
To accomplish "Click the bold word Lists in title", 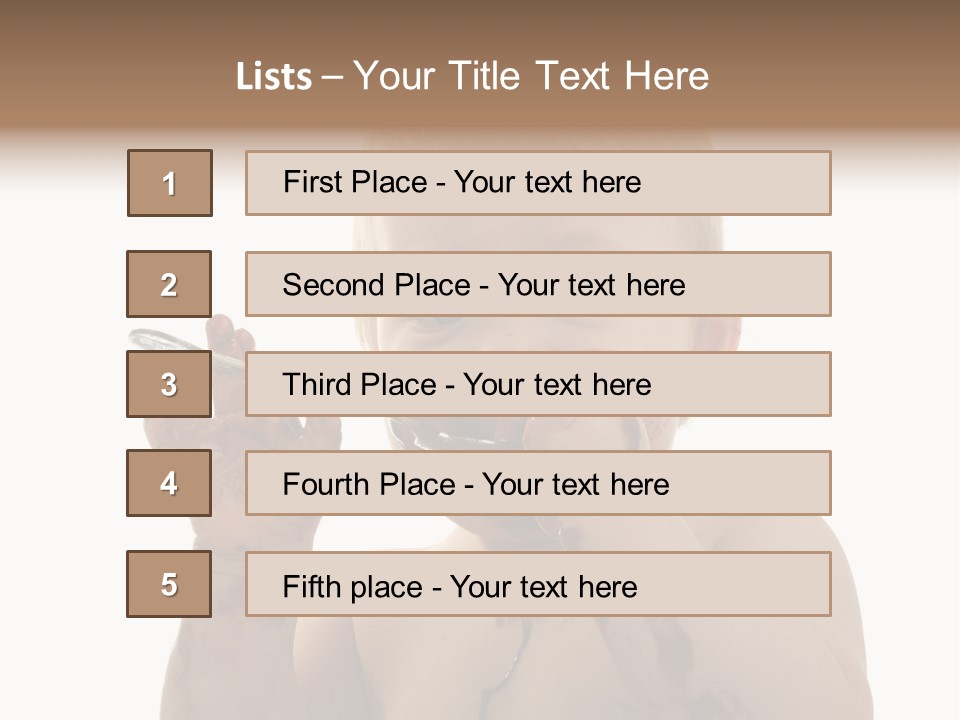I will coord(273,77).
